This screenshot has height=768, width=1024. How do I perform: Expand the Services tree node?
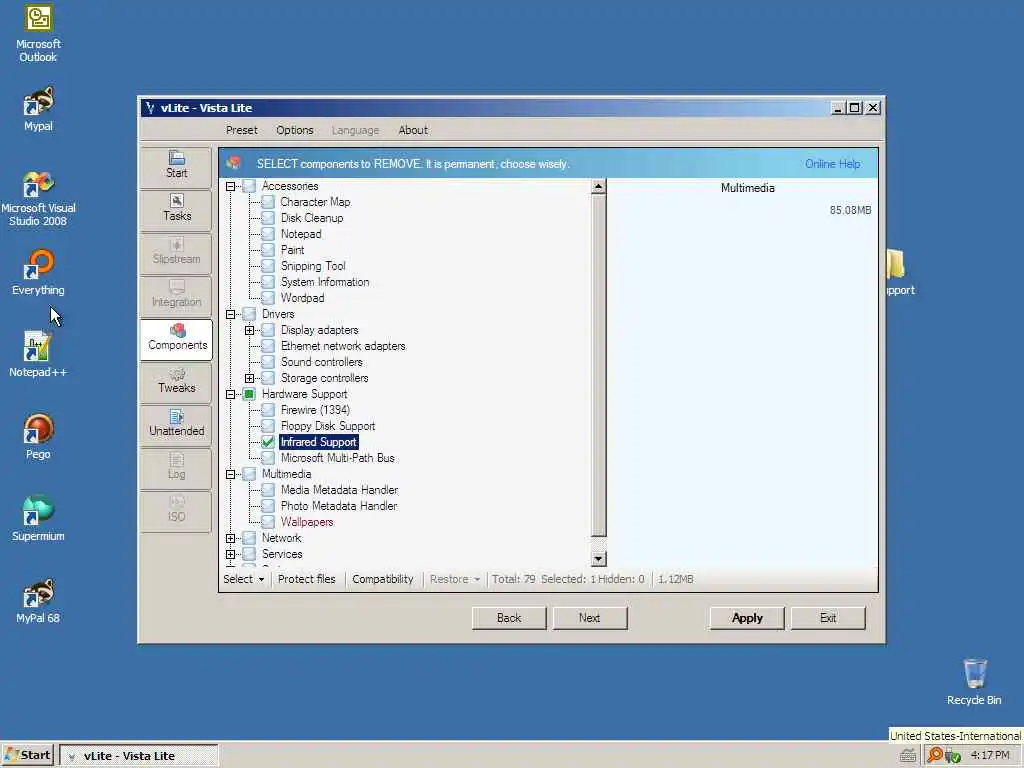pyautogui.click(x=231, y=554)
